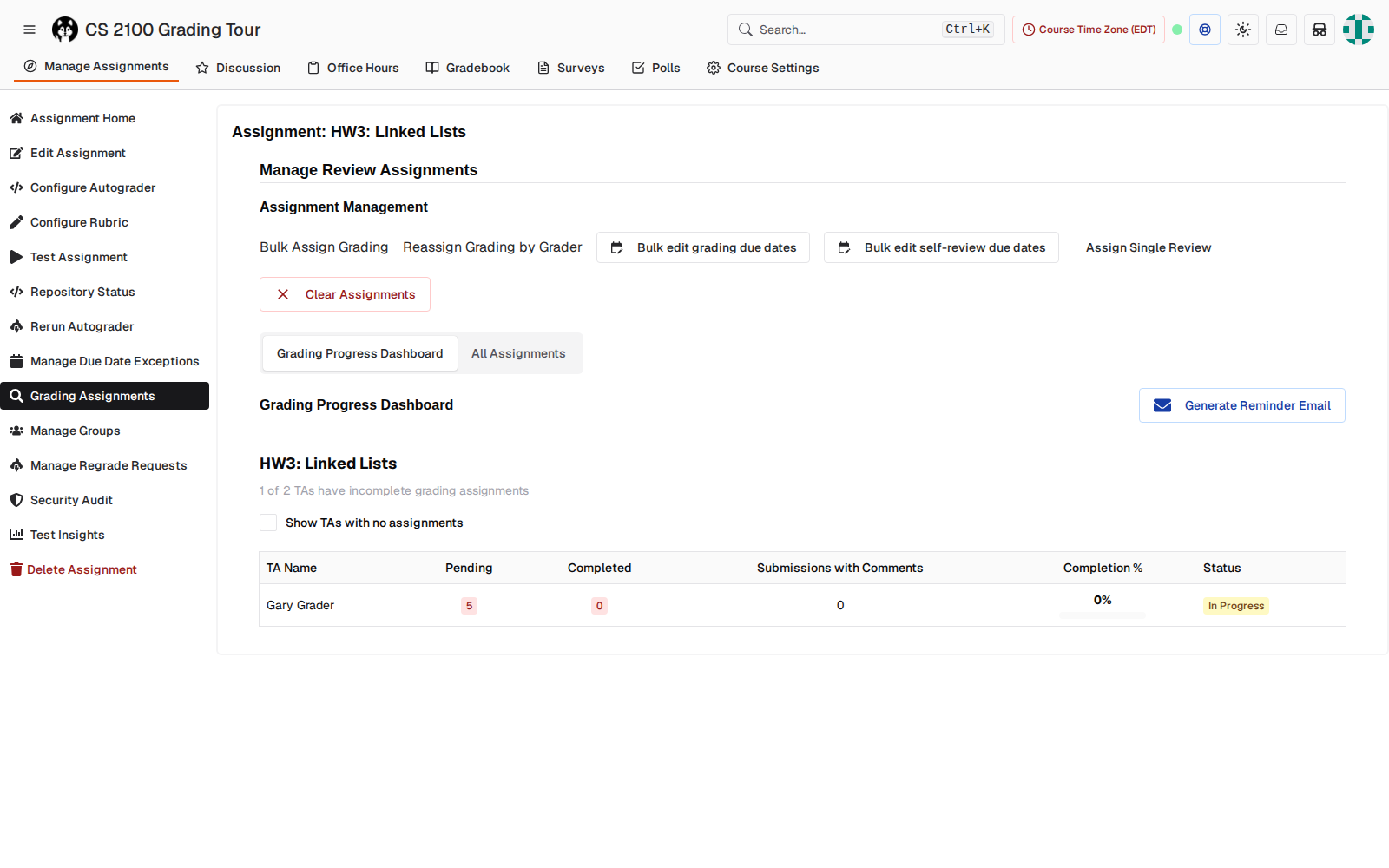Click the Course Time Zone (EDT) button
Screen dimensions: 1389x868
coord(1089,30)
